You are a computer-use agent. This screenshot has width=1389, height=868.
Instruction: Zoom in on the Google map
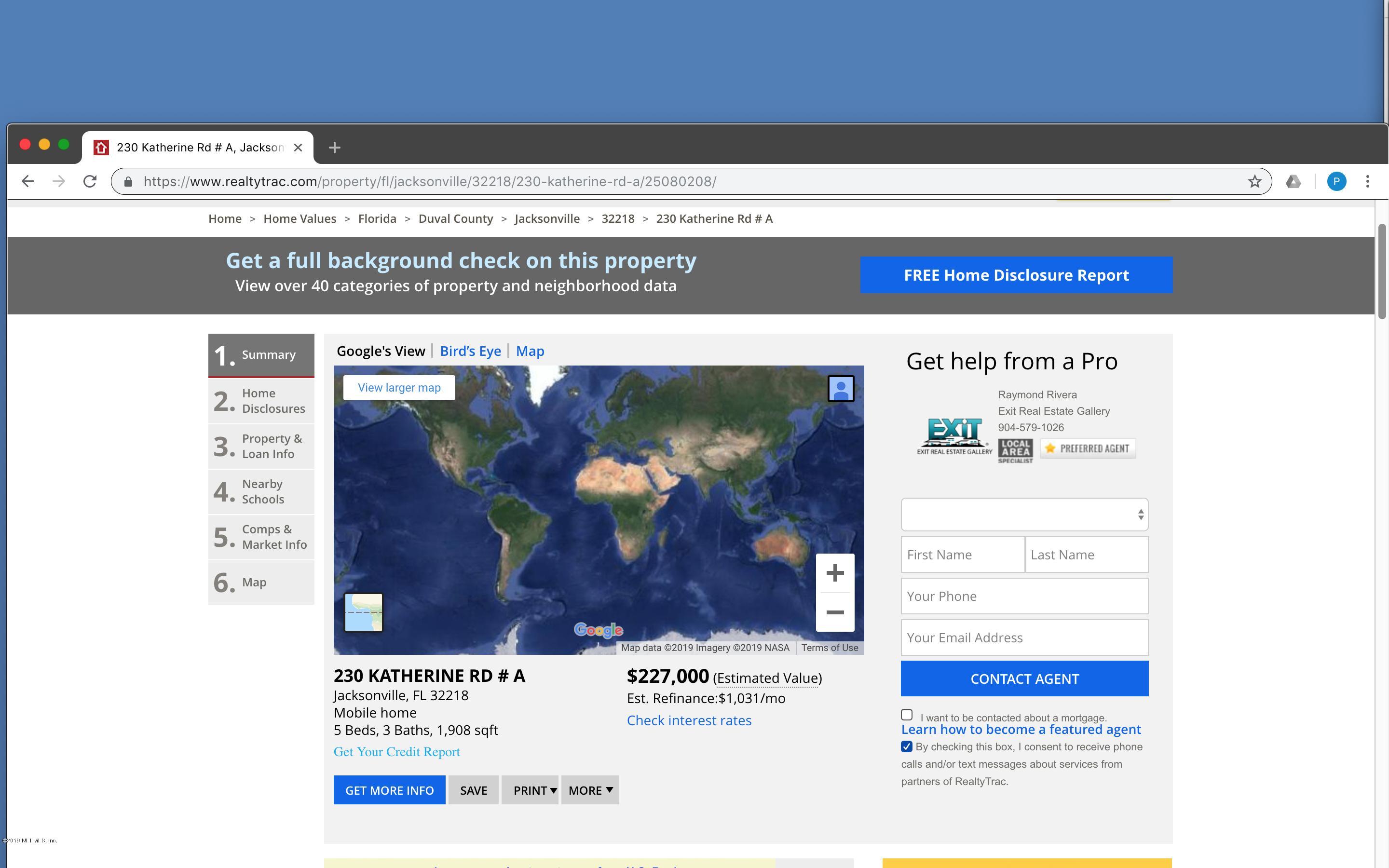pyautogui.click(x=835, y=573)
